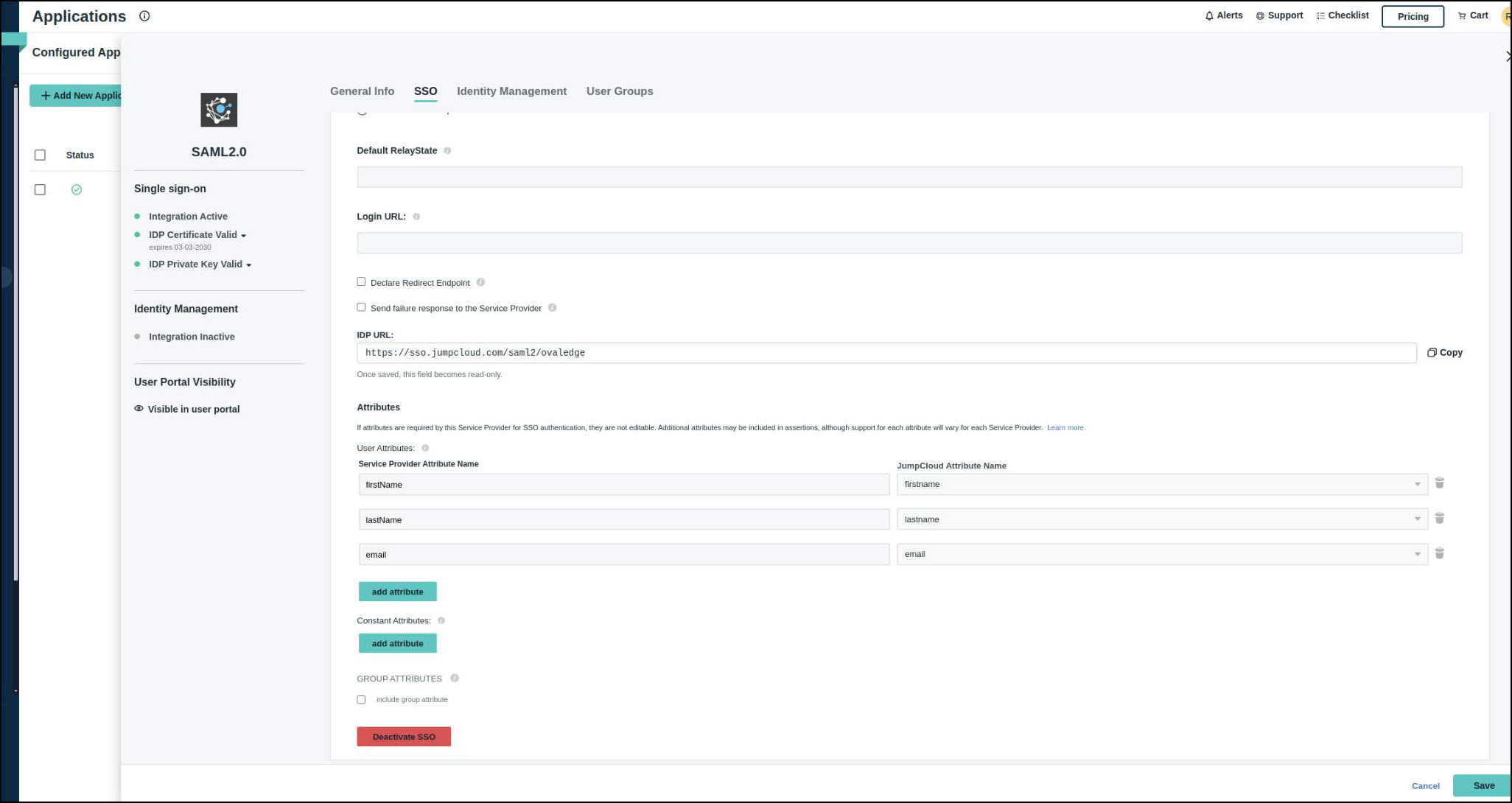Expand IDP Certificate Valid menu

point(244,236)
